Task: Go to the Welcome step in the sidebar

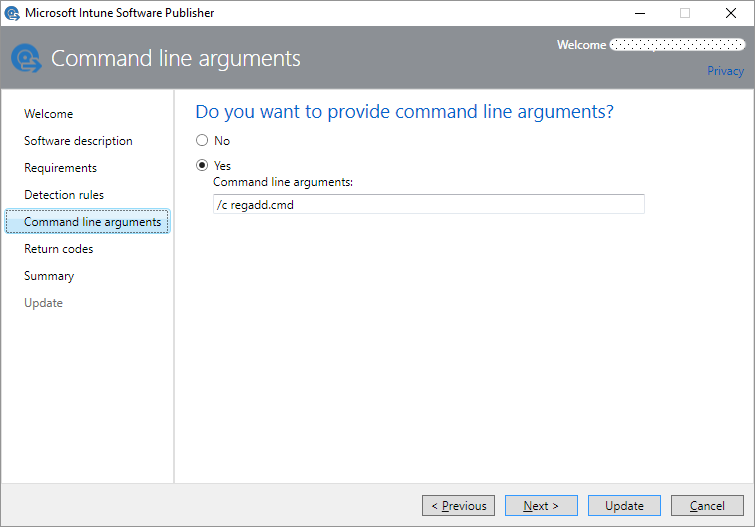Action: pyautogui.click(x=49, y=114)
